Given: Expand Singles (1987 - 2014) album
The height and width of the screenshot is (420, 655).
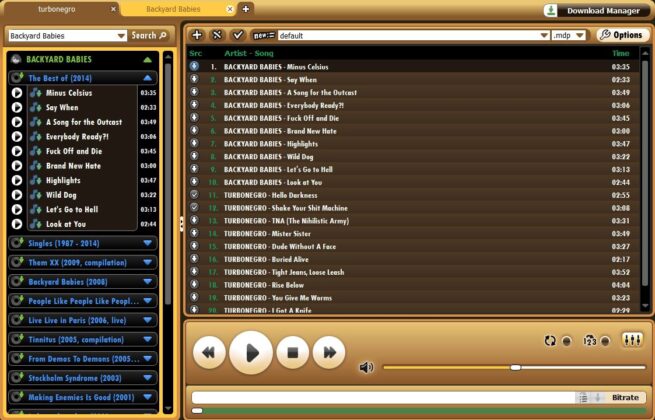Looking at the screenshot, I should tap(147, 243).
